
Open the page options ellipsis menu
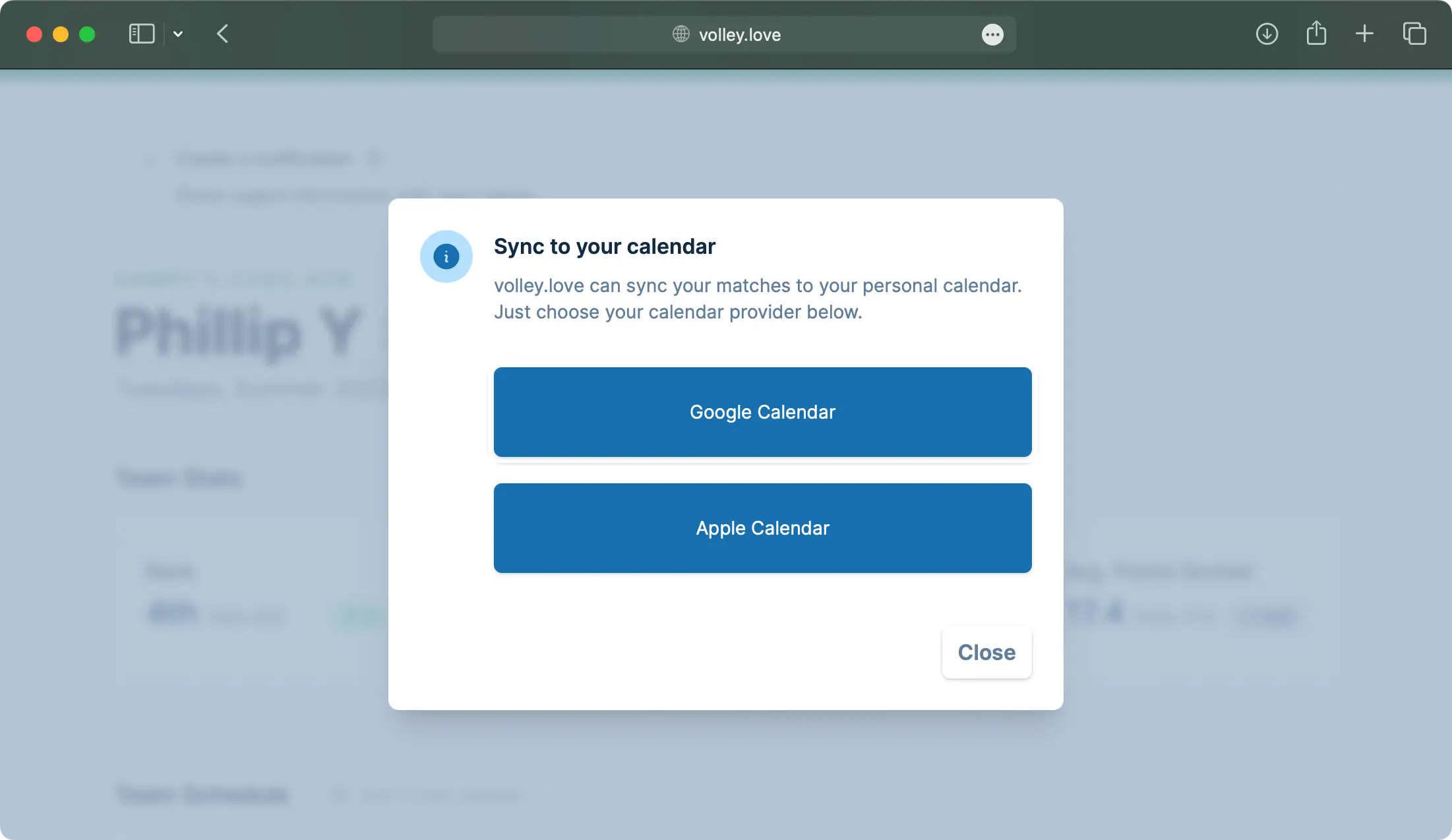click(x=992, y=34)
